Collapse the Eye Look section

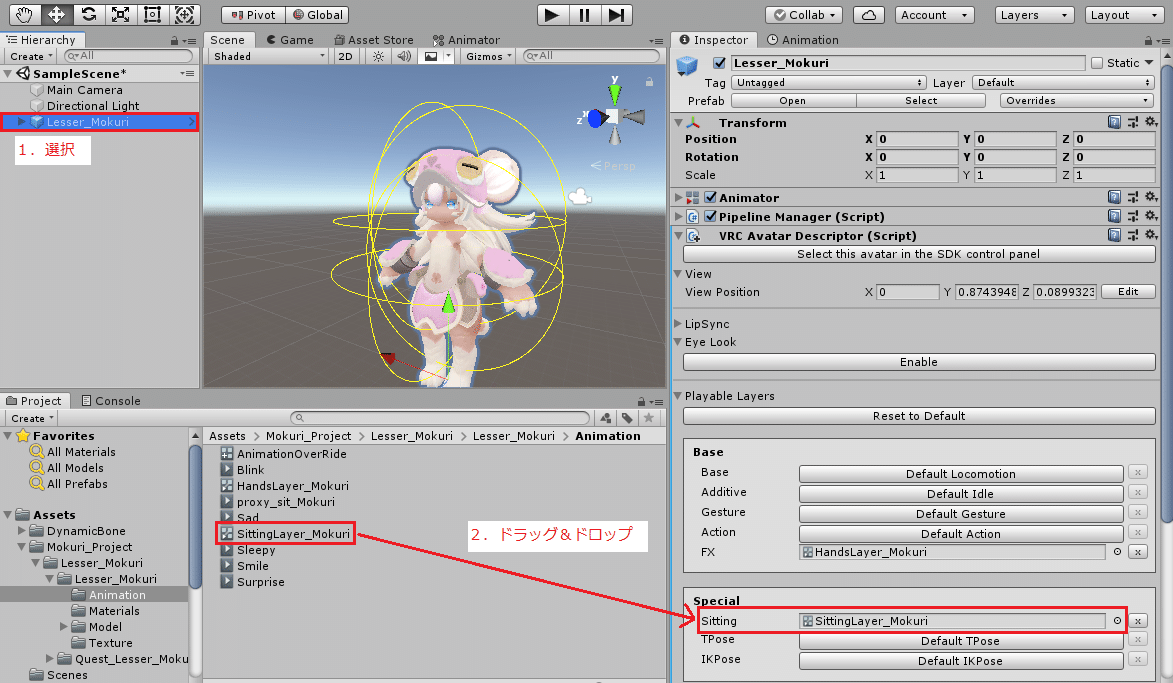click(678, 342)
